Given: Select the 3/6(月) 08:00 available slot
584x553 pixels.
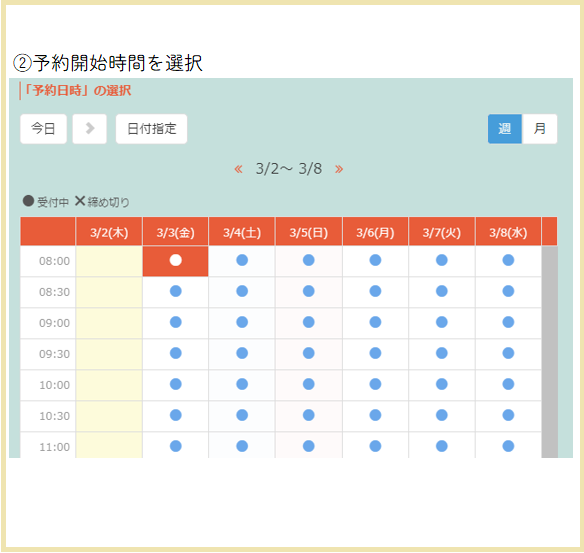Looking at the screenshot, I should point(375,260).
